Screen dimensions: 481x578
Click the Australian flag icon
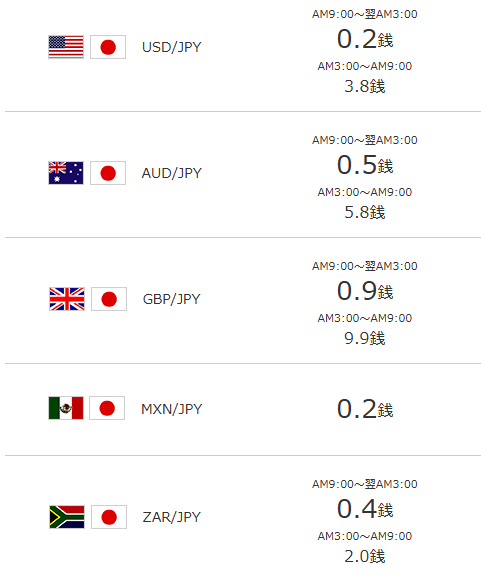(66, 173)
